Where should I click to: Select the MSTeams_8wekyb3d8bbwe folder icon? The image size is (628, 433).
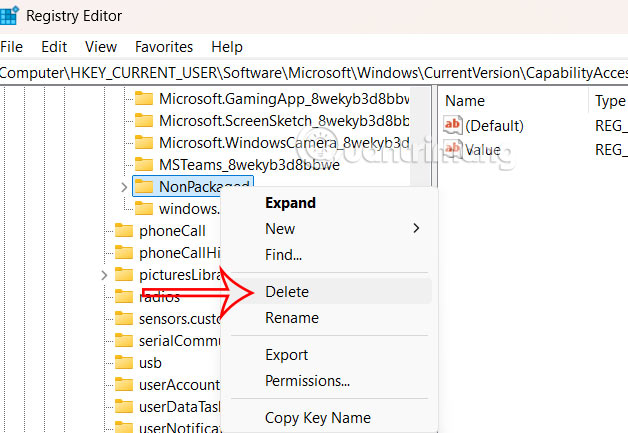click(x=144, y=165)
